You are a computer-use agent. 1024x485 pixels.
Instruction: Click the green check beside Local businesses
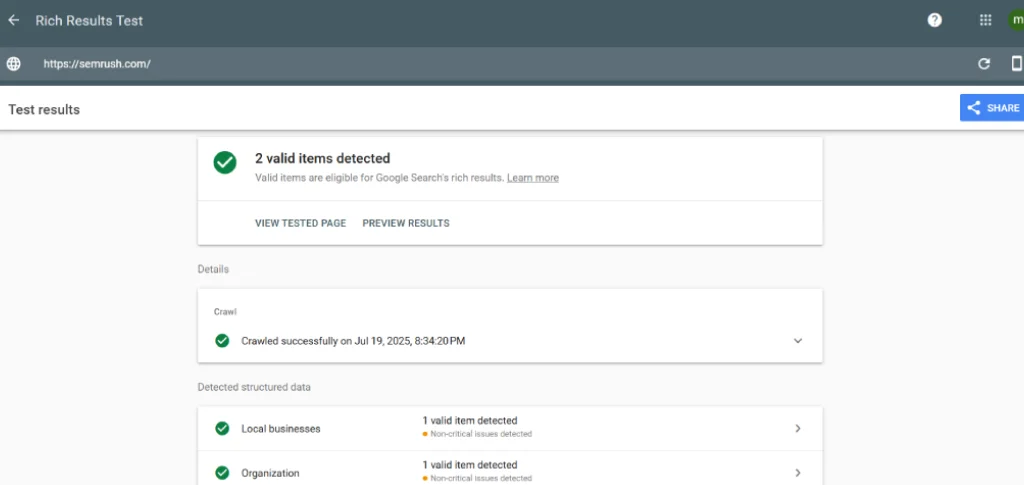point(222,429)
